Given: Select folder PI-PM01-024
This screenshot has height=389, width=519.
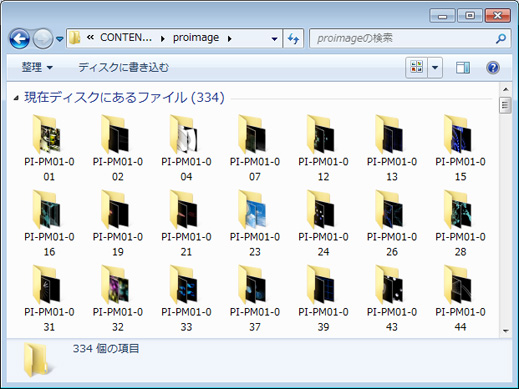Looking at the screenshot, I should [323, 223].
